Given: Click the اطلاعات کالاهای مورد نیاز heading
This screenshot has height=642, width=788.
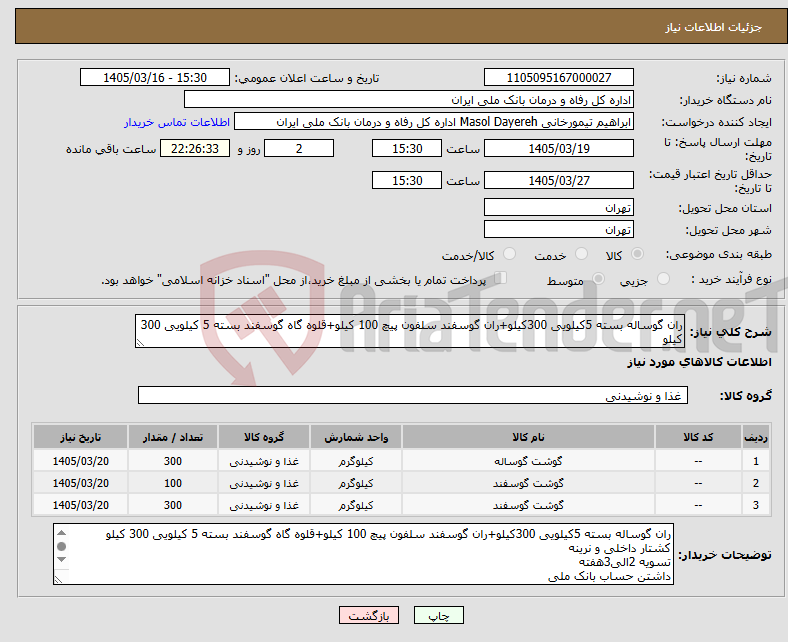Looking at the screenshot, I should [699, 362].
